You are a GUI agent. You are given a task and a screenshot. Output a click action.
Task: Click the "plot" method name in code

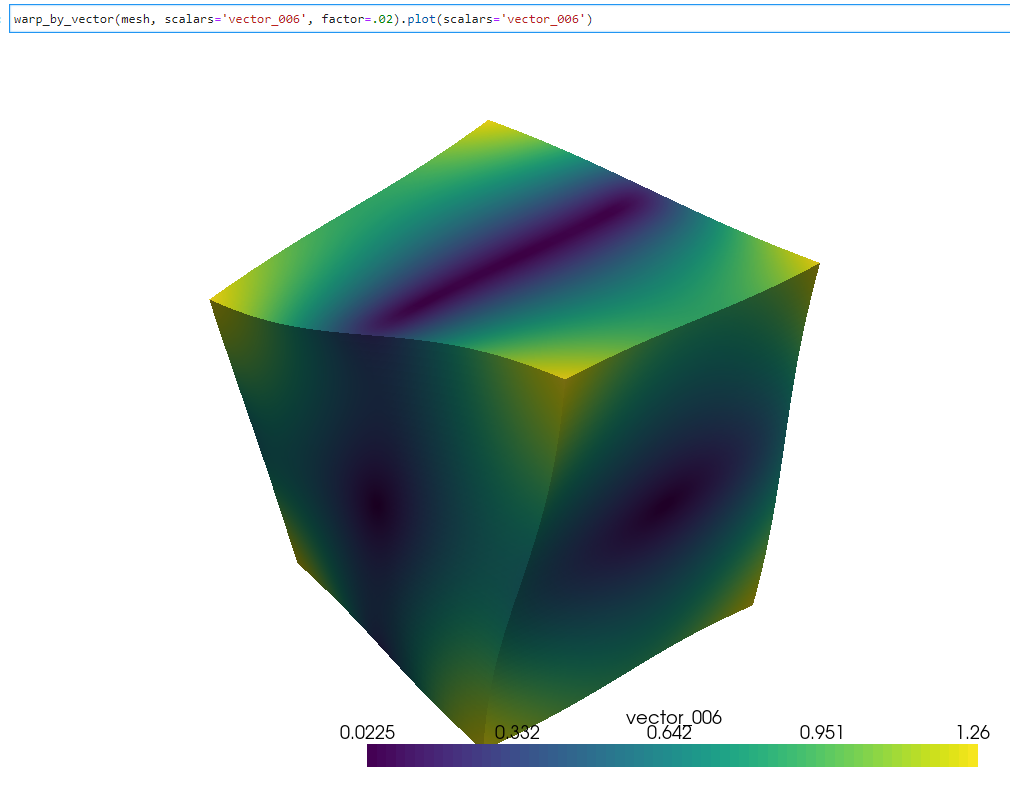(x=421, y=19)
